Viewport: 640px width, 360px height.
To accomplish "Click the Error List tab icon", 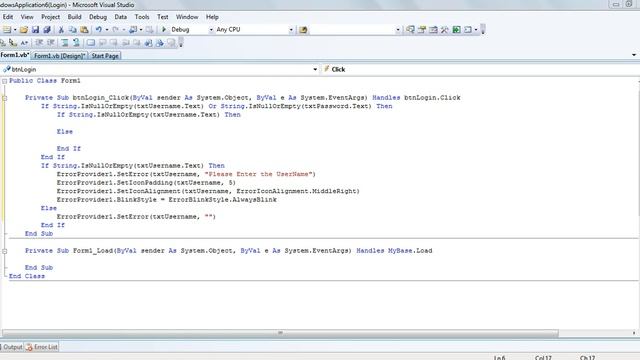I will point(29,347).
